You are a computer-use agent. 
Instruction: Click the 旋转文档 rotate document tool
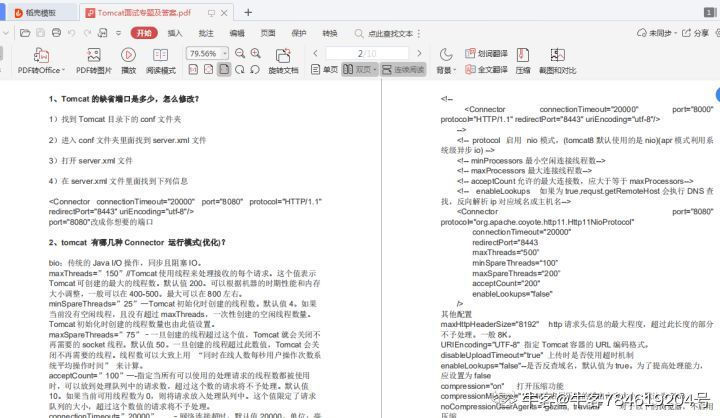(x=283, y=61)
